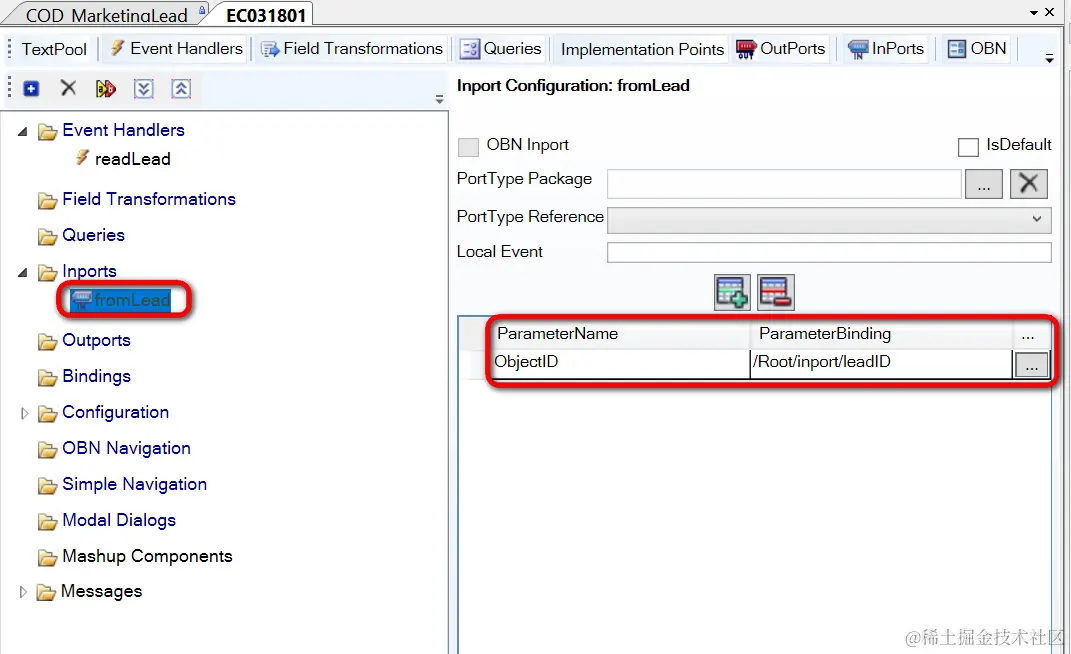This screenshot has width=1071, height=654.
Task: Toggle the OBN Inport checkbox
Action: [x=468, y=146]
